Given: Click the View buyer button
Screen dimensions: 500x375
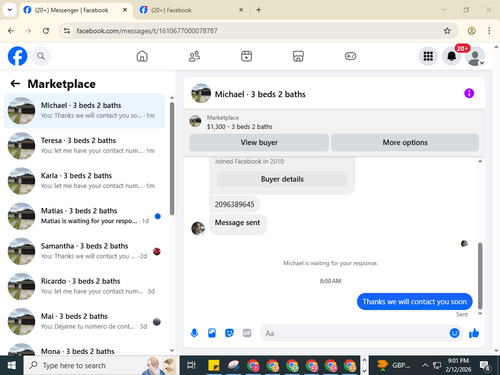Looking at the screenshot, I should (259, 142).
